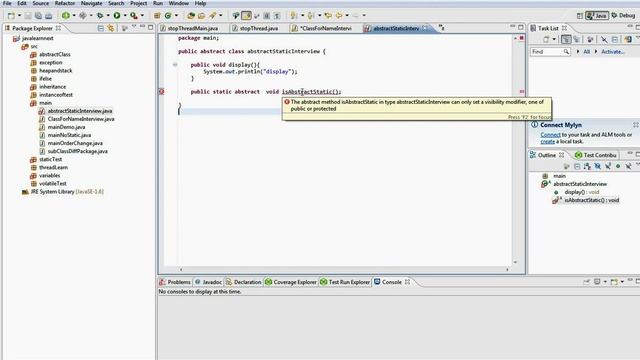Open the Problems tab in bottom panel
The image size is (640, 360).
(175, 282)
